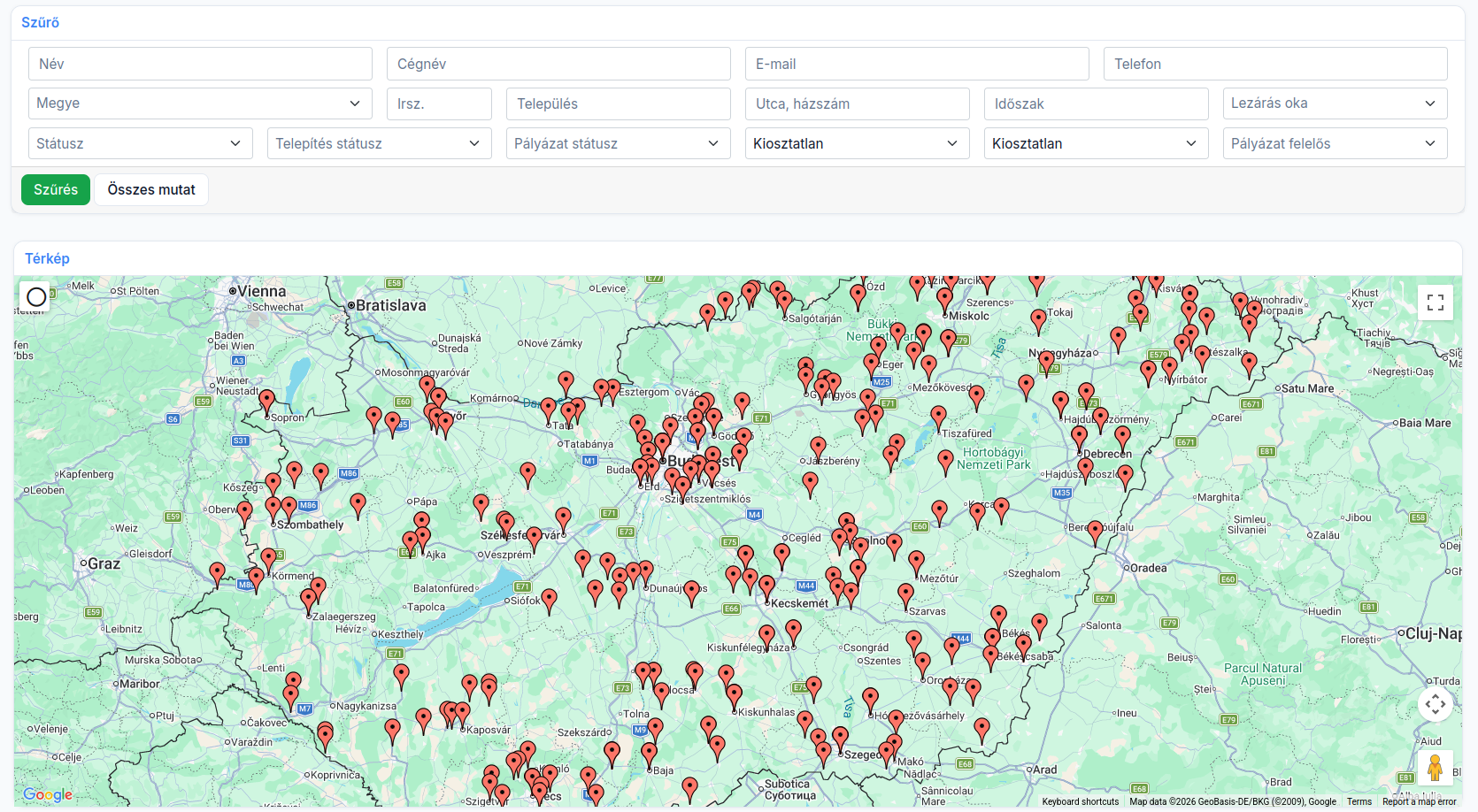1478x812 pixels.
Task: Click the map pin near Siófok
Action: [549, 599]
